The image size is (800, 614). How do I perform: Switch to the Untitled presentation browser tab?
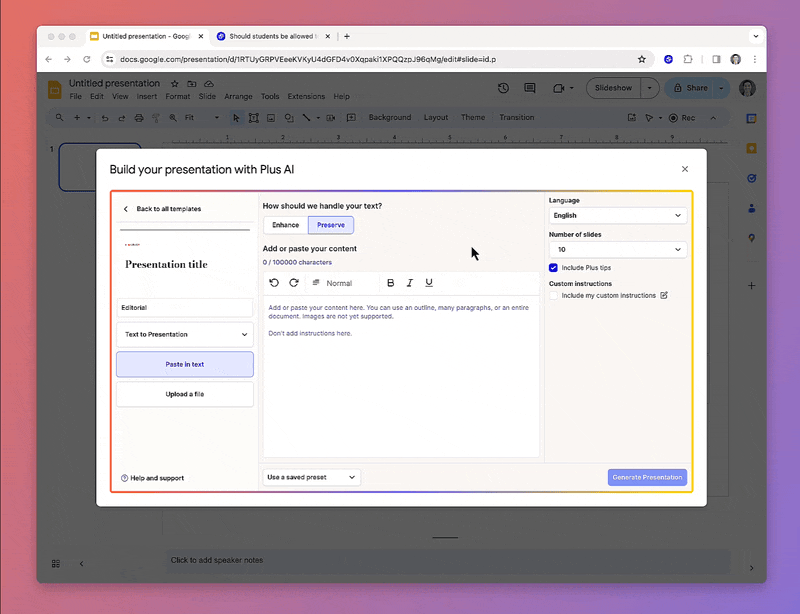pos(146,36)
